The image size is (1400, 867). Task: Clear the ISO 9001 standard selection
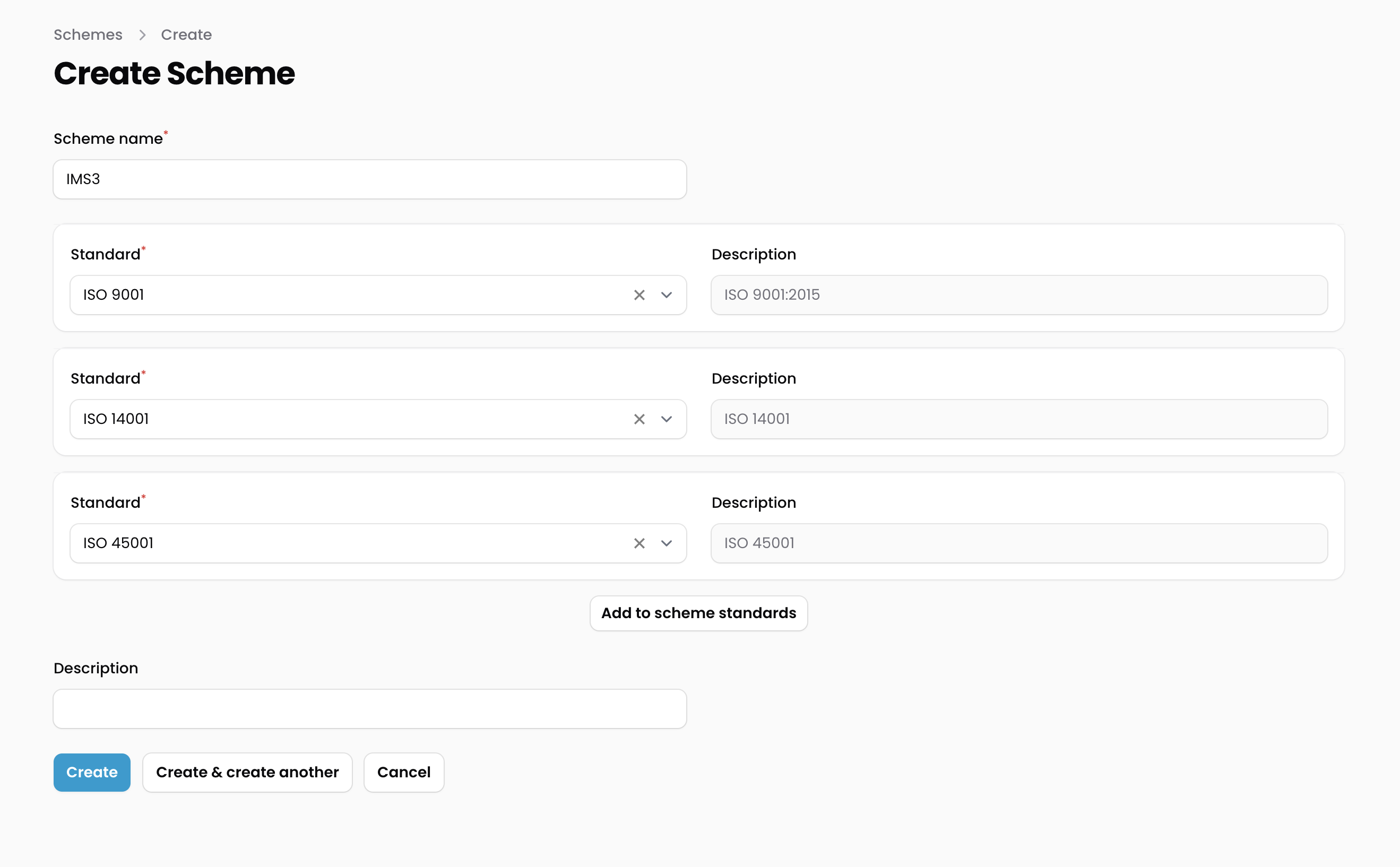[x=639, y=294]
